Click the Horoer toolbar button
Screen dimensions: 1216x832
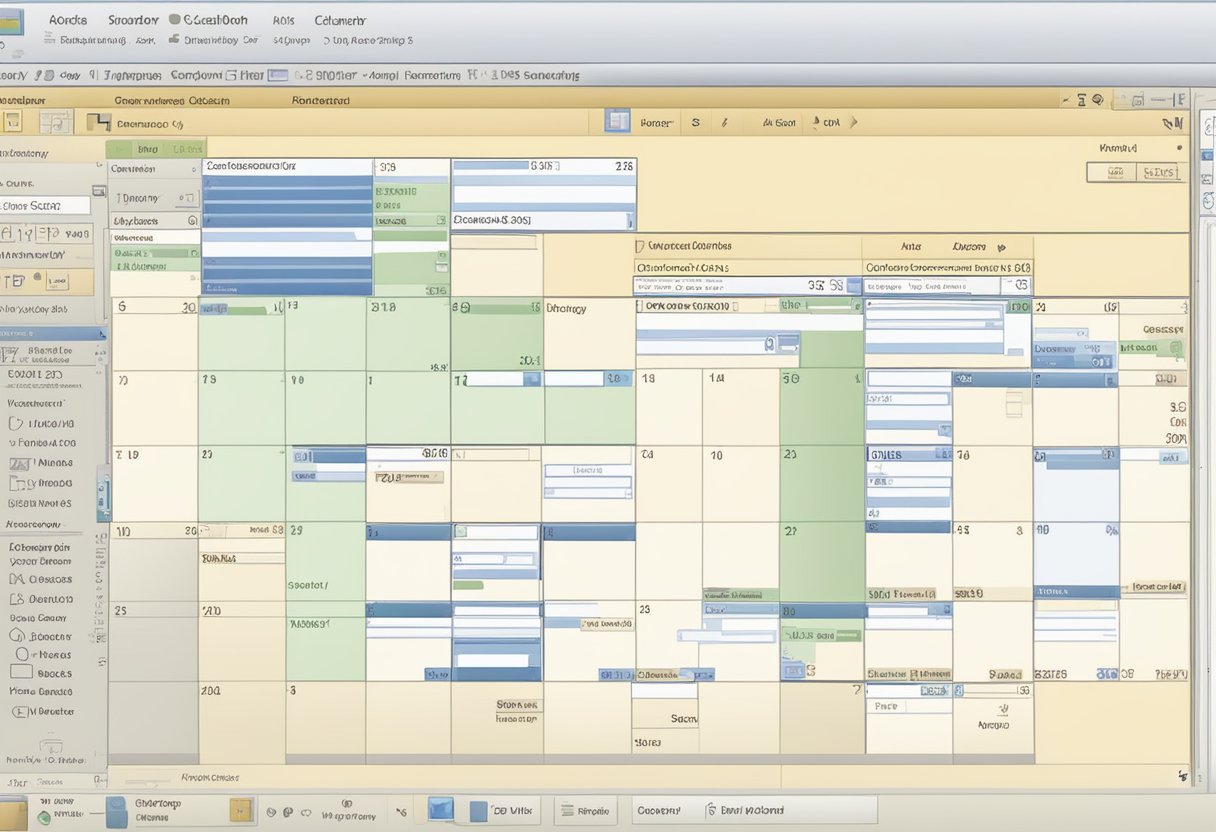[656, 123]
